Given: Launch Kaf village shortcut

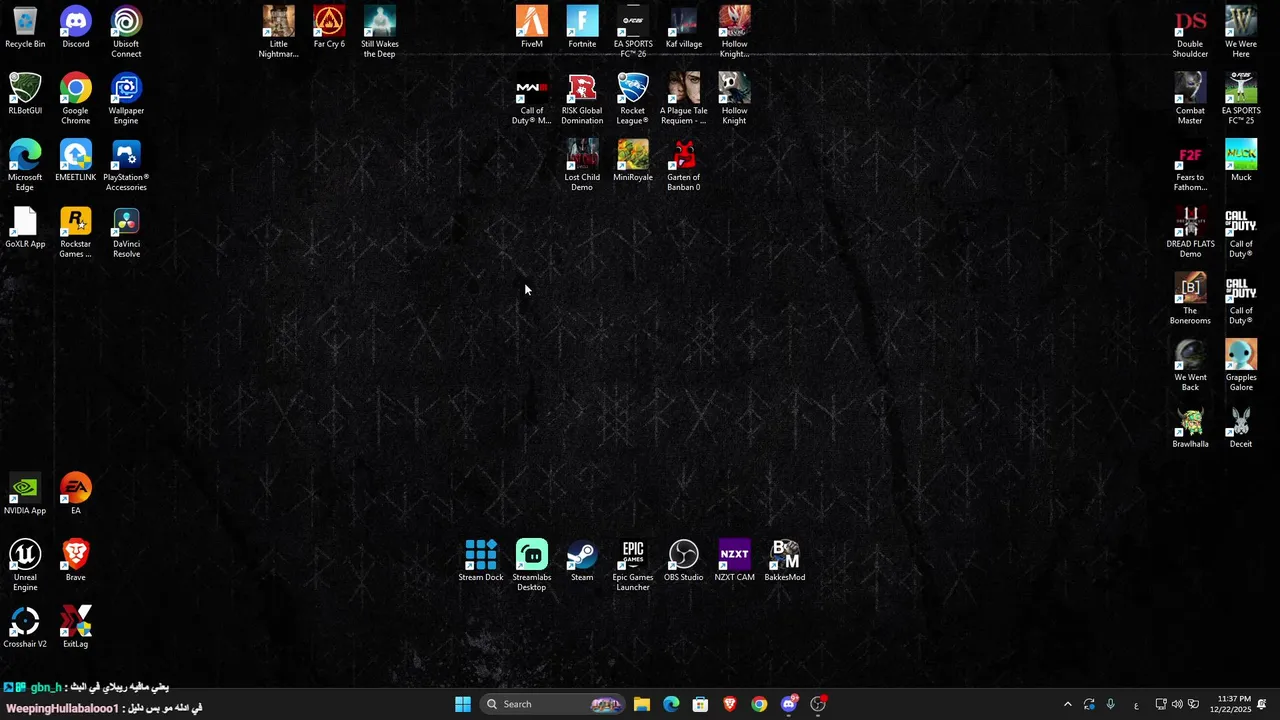Looking at the screenshot, I should (684, 28).
